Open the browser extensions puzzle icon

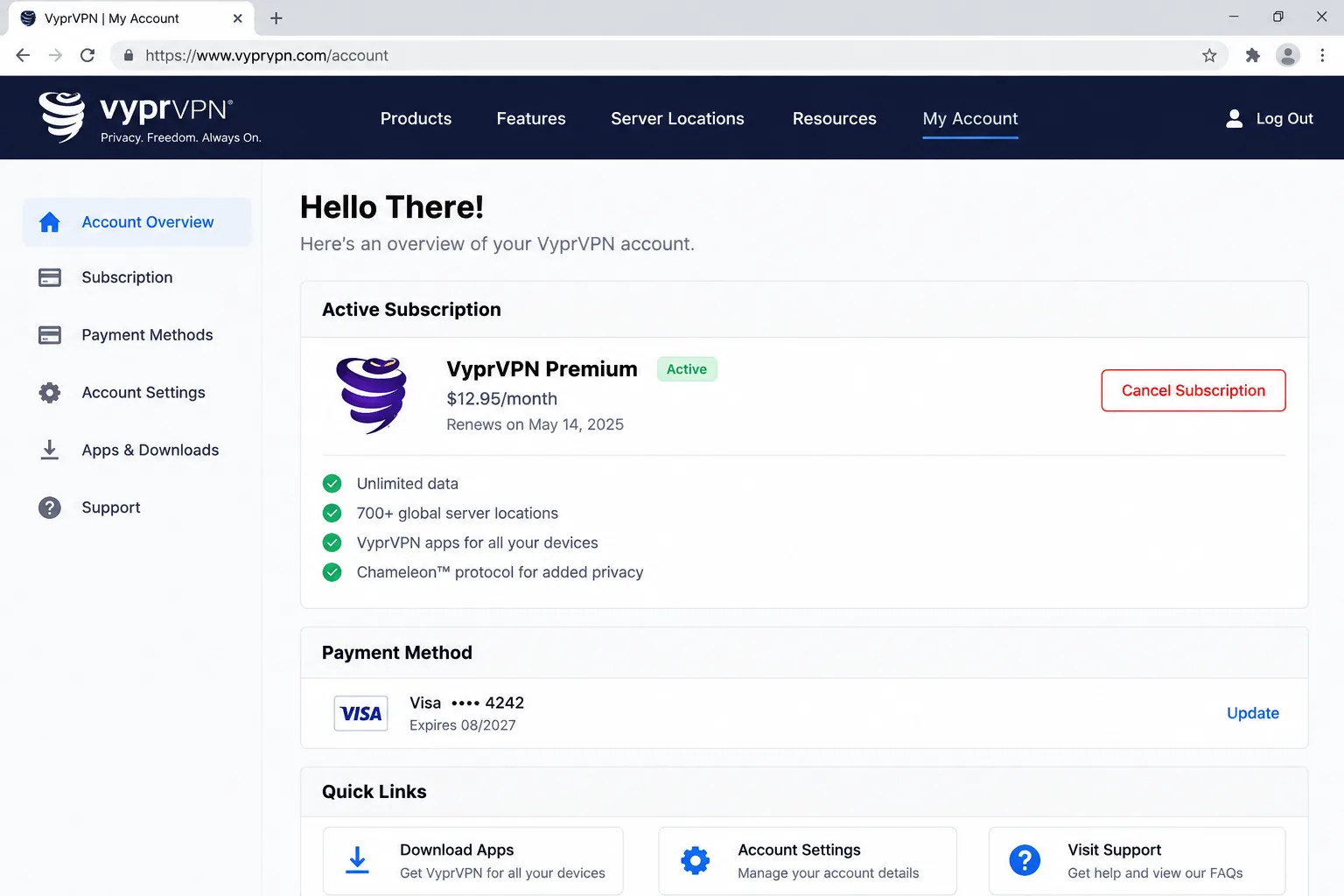click(1252, 55)
